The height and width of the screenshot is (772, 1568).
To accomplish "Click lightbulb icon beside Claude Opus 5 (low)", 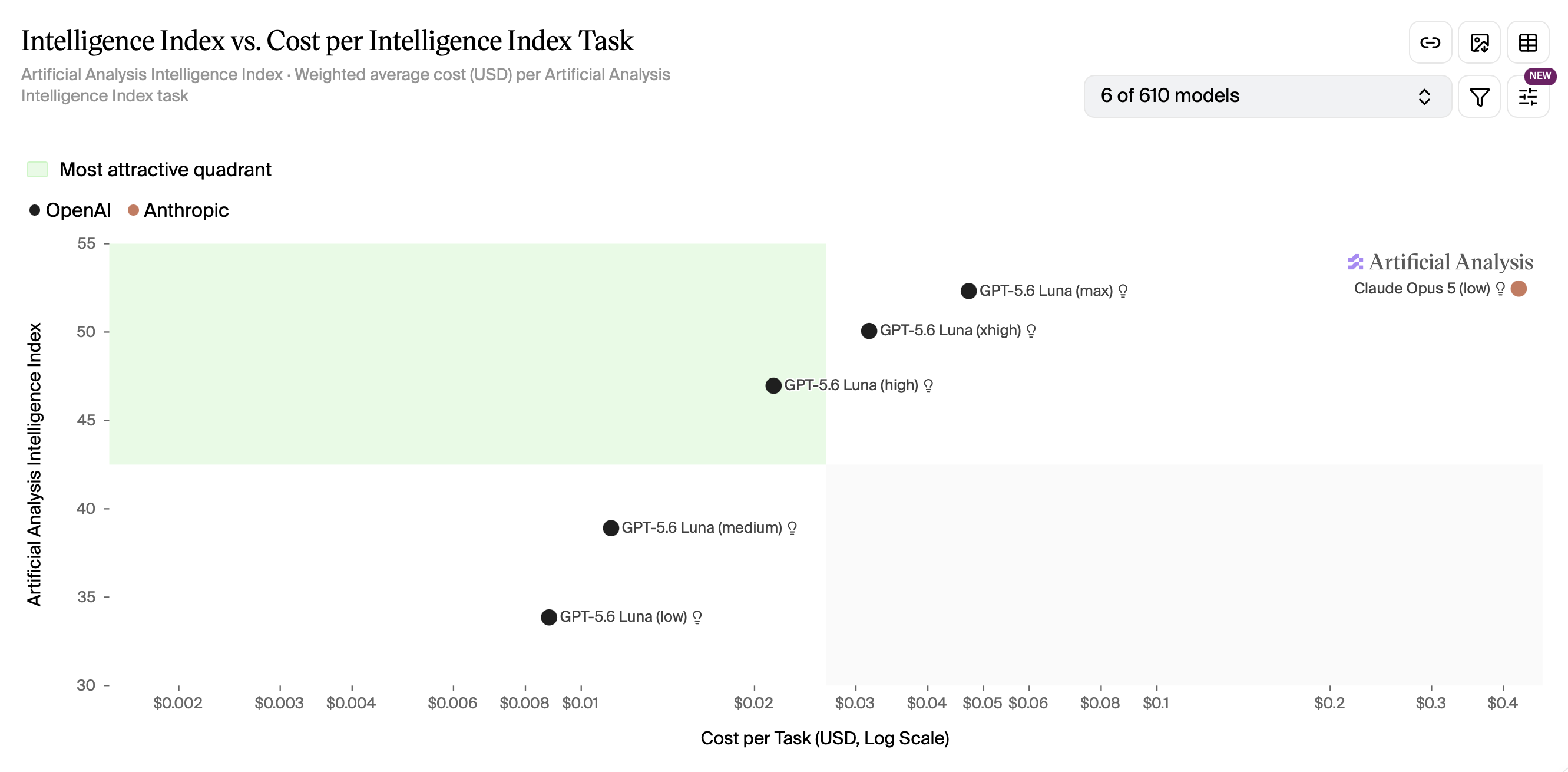I will coord(1500,289).
